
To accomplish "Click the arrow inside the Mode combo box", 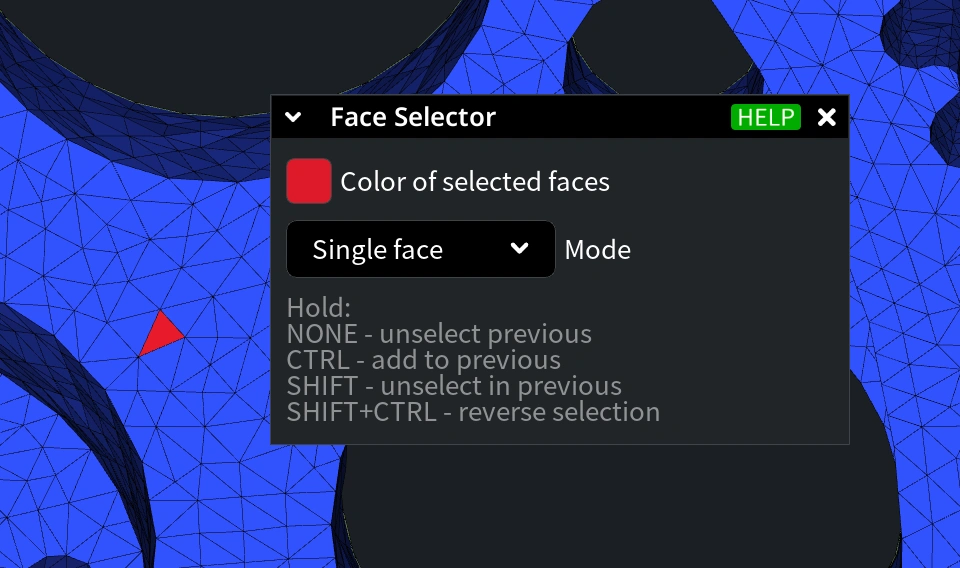I will coord(520,248).
